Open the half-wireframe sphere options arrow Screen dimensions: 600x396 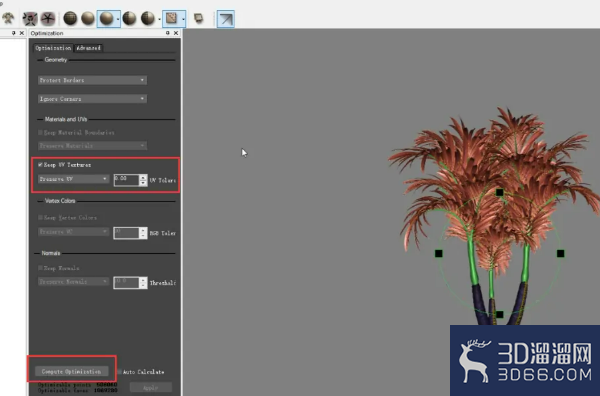pos(159,19)
